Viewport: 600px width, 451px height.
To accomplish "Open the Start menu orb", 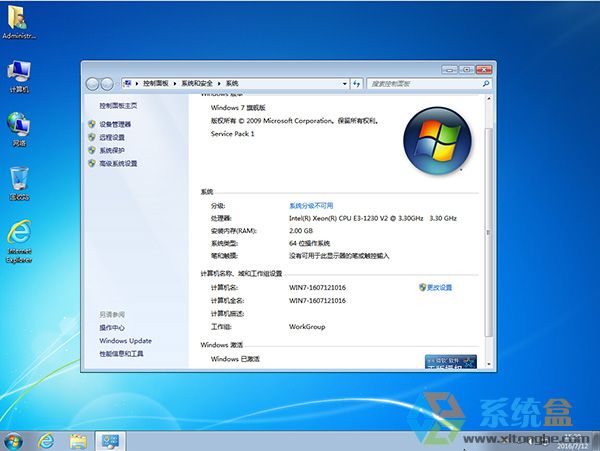I will coord(13,441).
